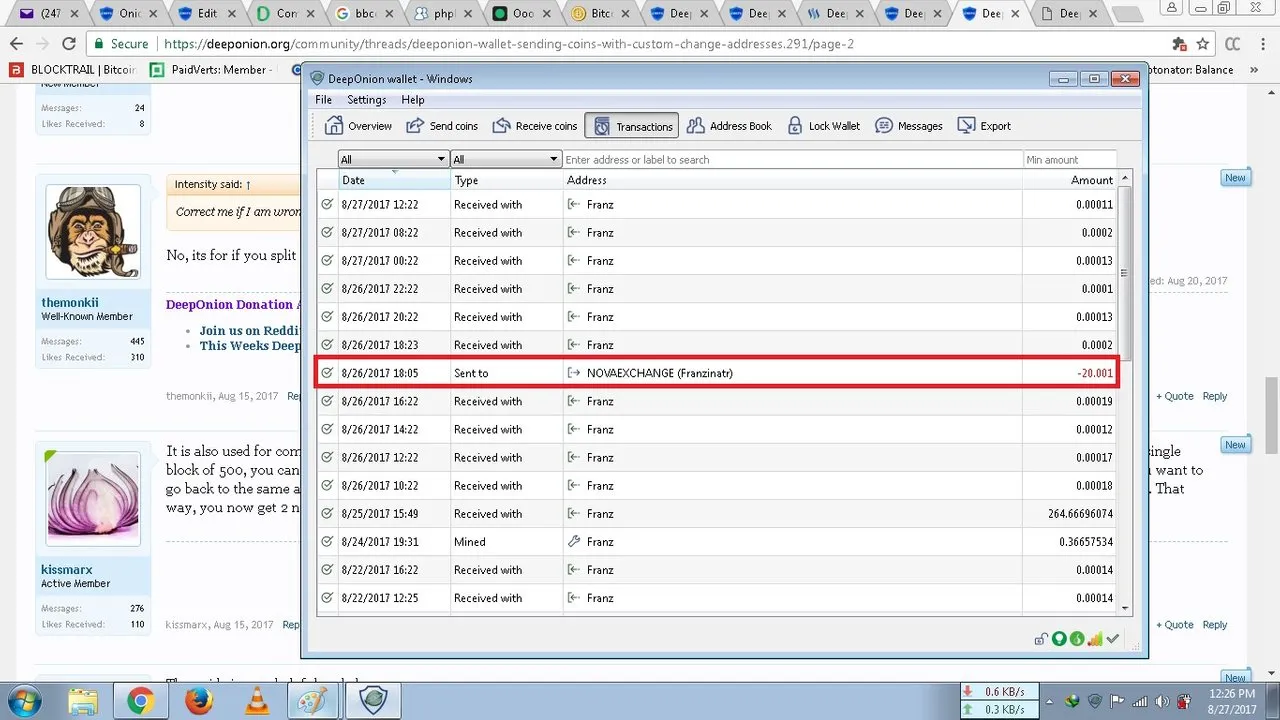Image resolution: width=1280 pixels, height=720 pixels.
Task: Click the browser back arrow
Action: [x=16, y=44]
